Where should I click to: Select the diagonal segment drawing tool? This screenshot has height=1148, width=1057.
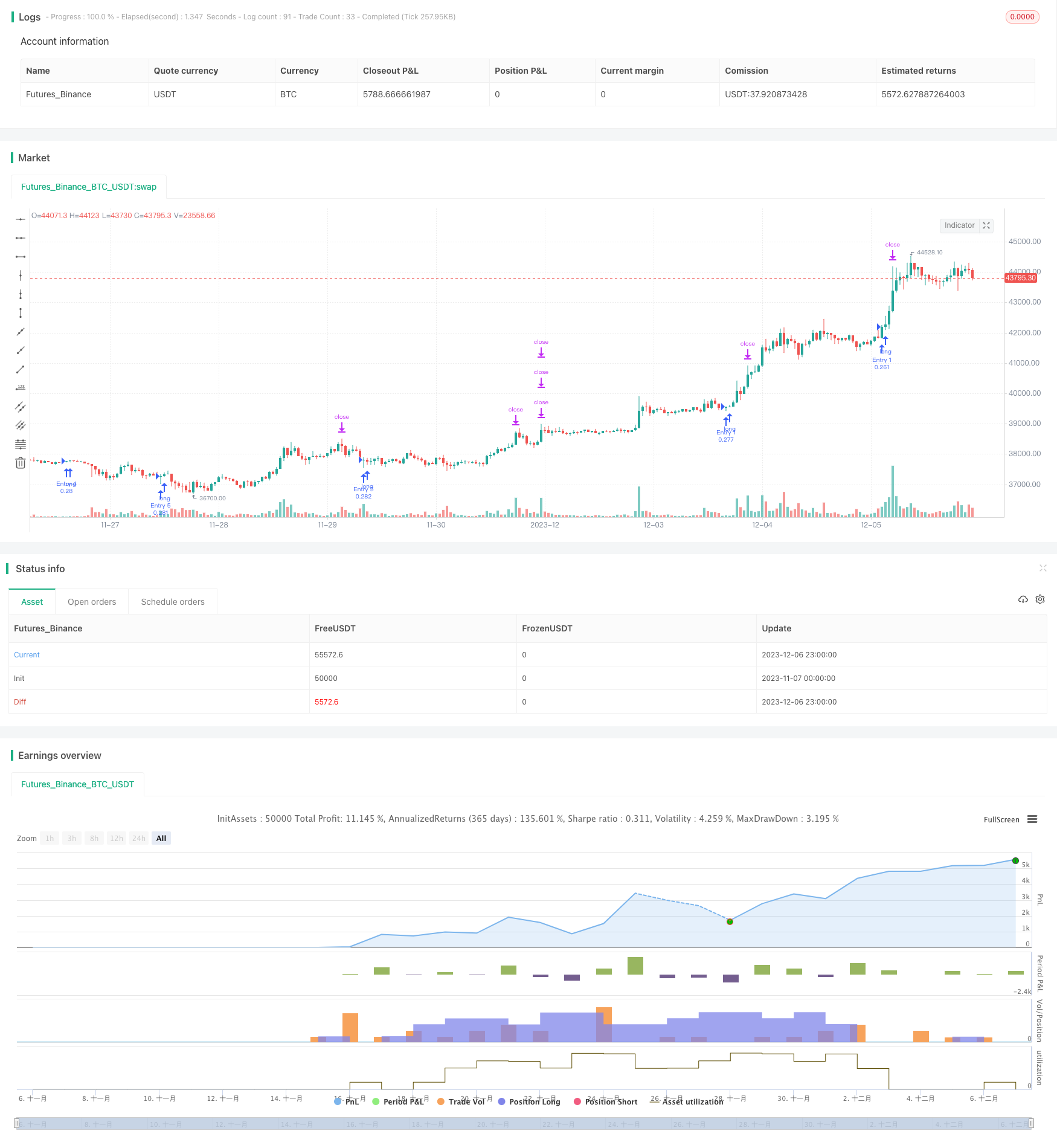21,369
